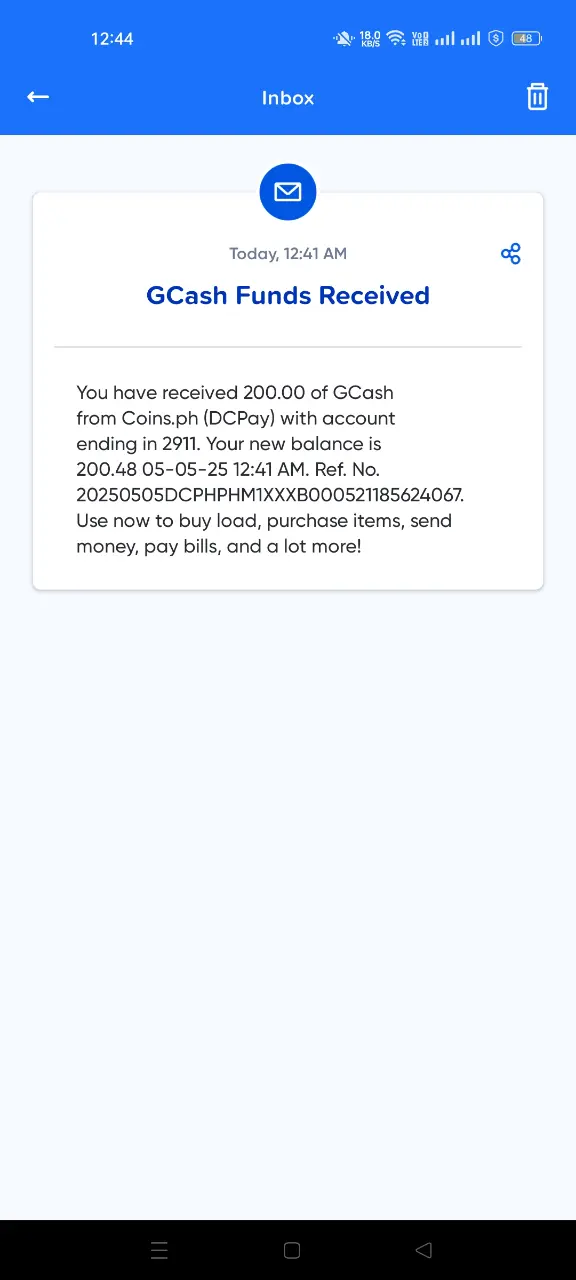Tap the Today, 12:41 AM timestamp
The width and height of the screenshot is (576, 1280).
point(288,254)
